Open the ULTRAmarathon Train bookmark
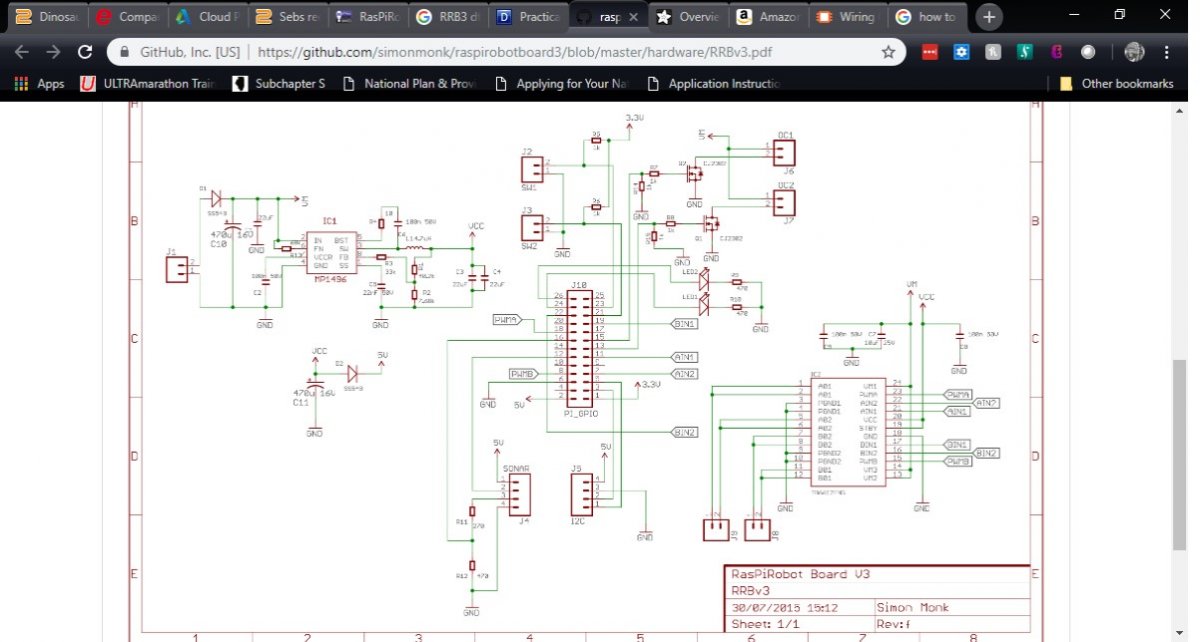This screenshot has width=1200, height=642. click(x=147, y=84)
